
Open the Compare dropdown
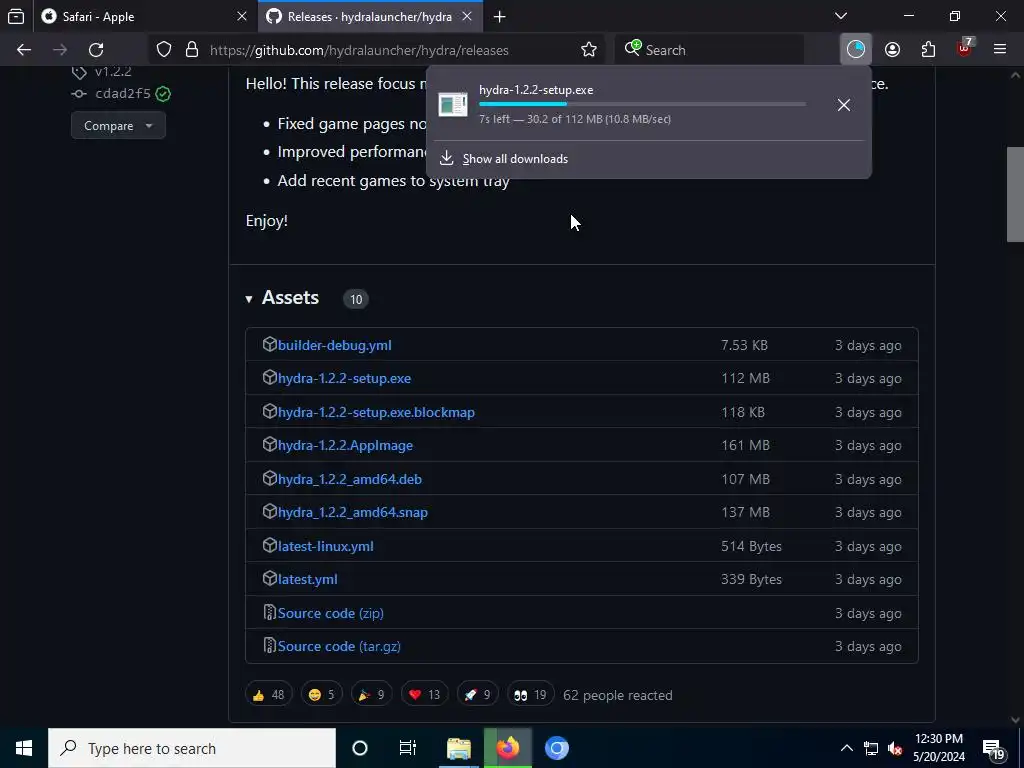[118, 125]
